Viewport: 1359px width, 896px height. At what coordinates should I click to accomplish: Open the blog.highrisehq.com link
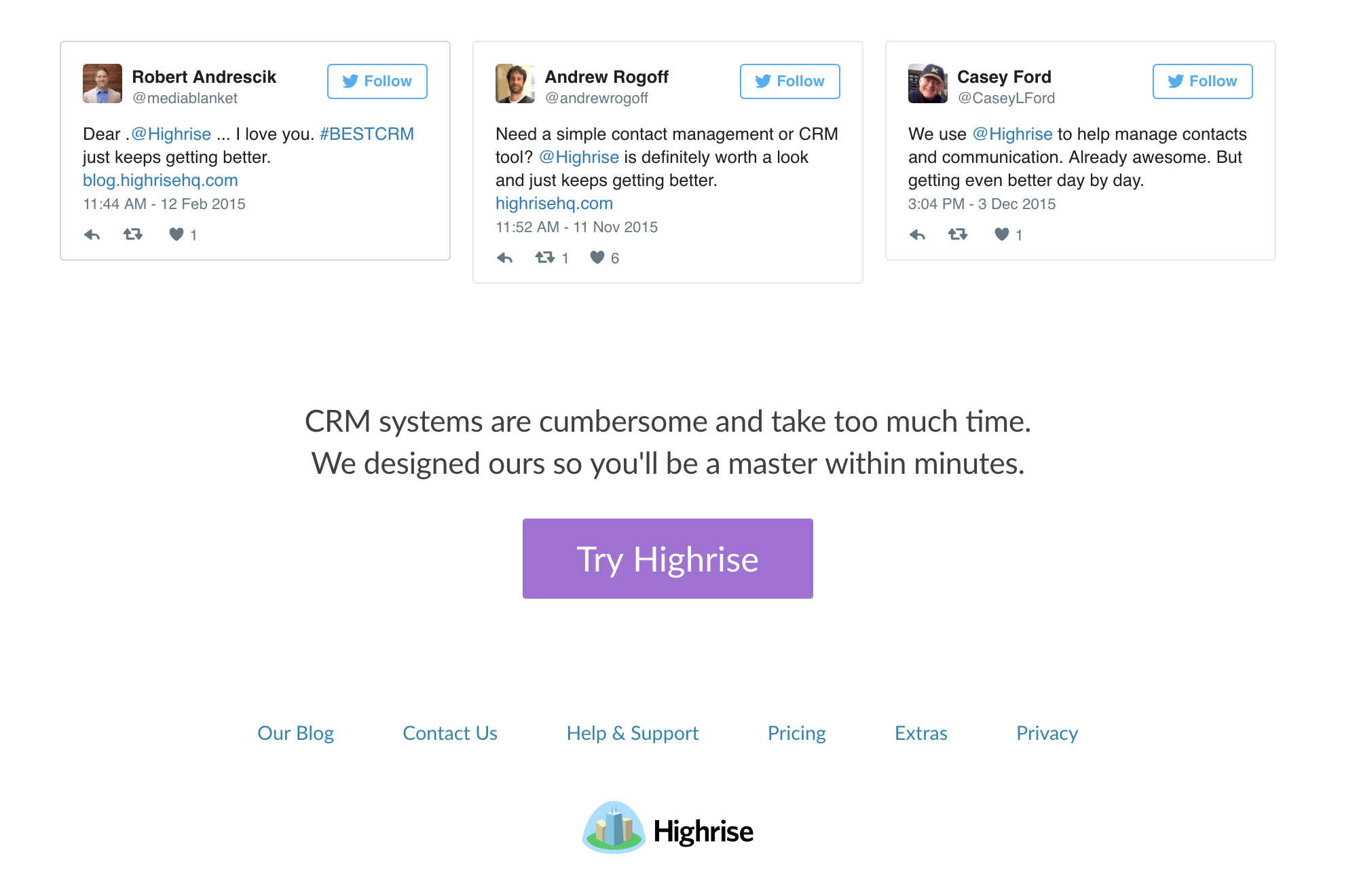[x=160, y=181]
